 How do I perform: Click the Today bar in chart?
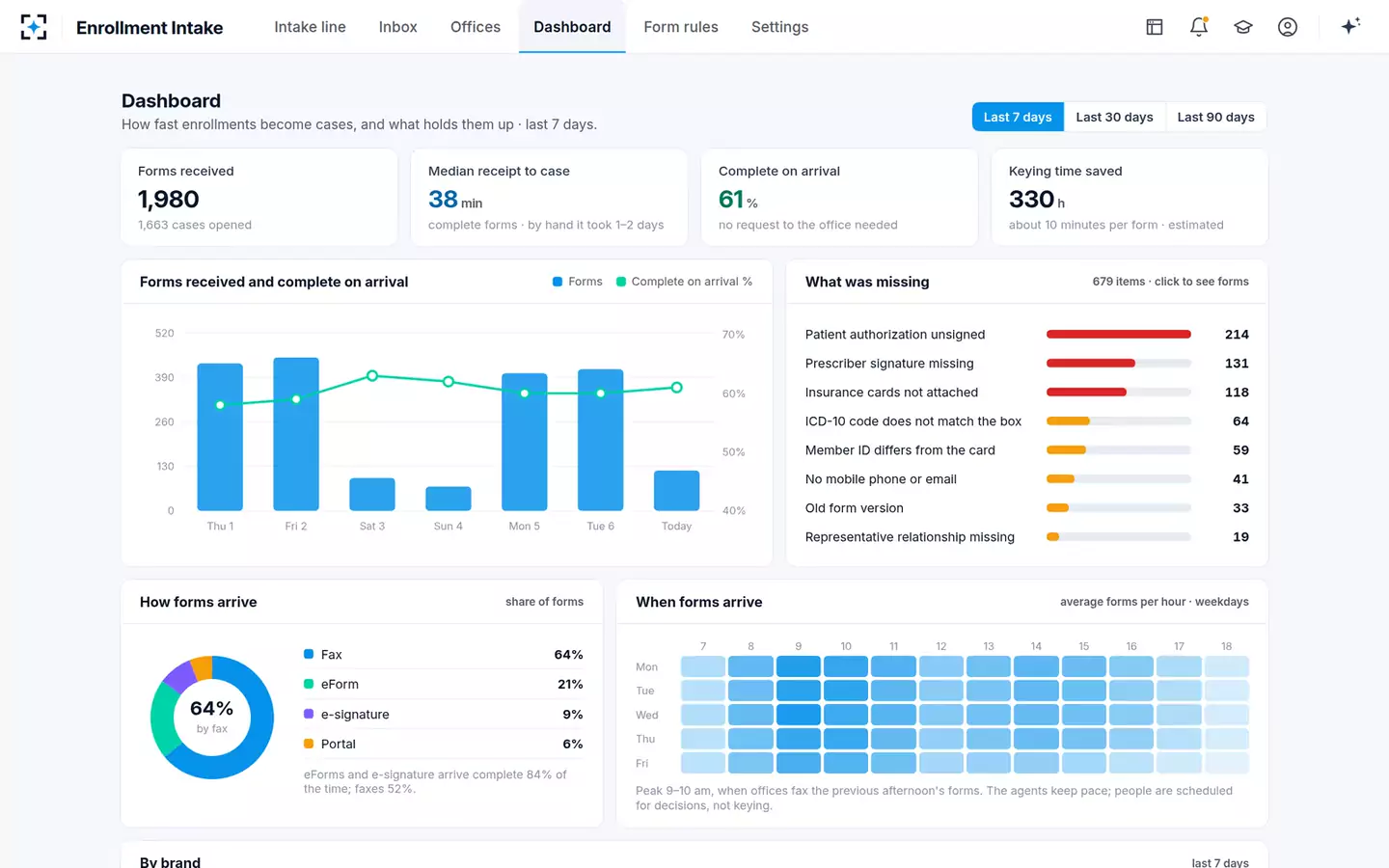(x=677, y=491)
